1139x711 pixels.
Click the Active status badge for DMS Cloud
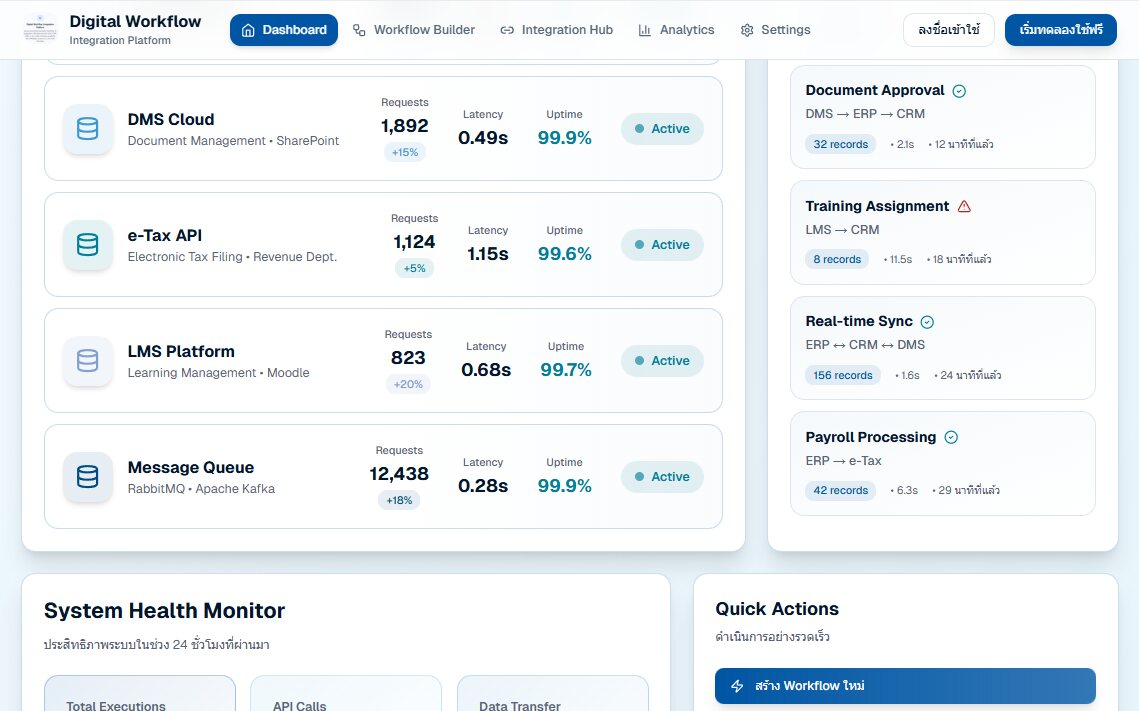(662, 129)
